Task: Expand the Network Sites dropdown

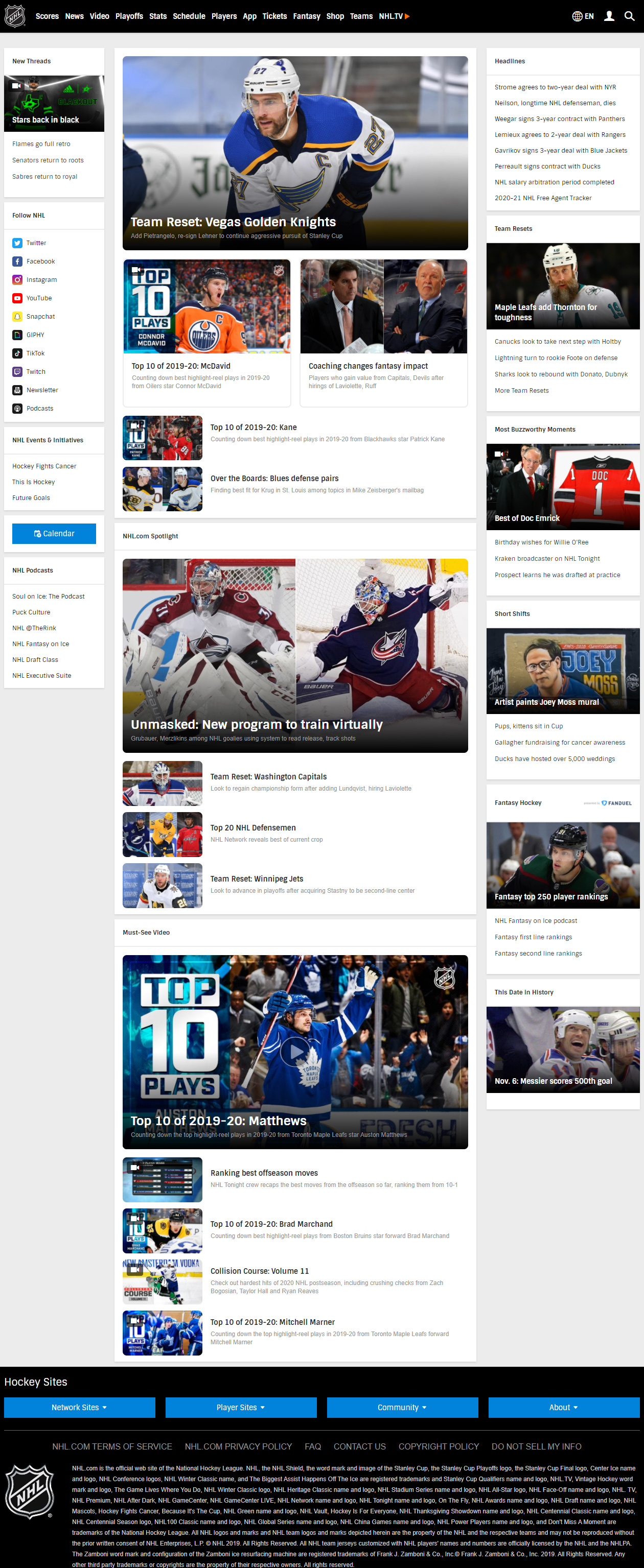Action: tap(80, 1407)
